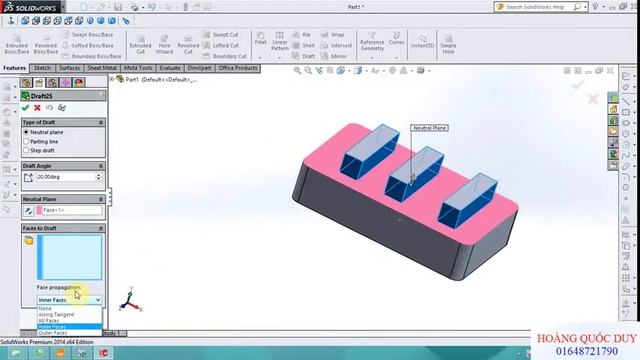640x360 pixels.
Task: Click the 20.00deg draft angle field
Action: 66,177
